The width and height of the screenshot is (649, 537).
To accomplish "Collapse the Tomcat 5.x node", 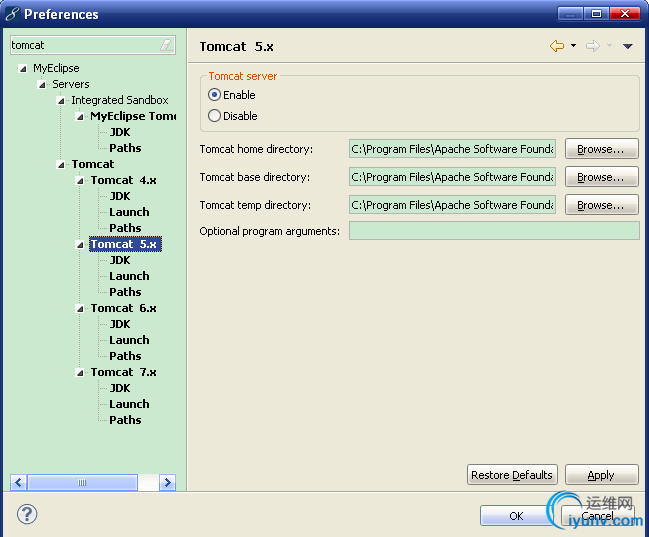I will coord(80,245).
